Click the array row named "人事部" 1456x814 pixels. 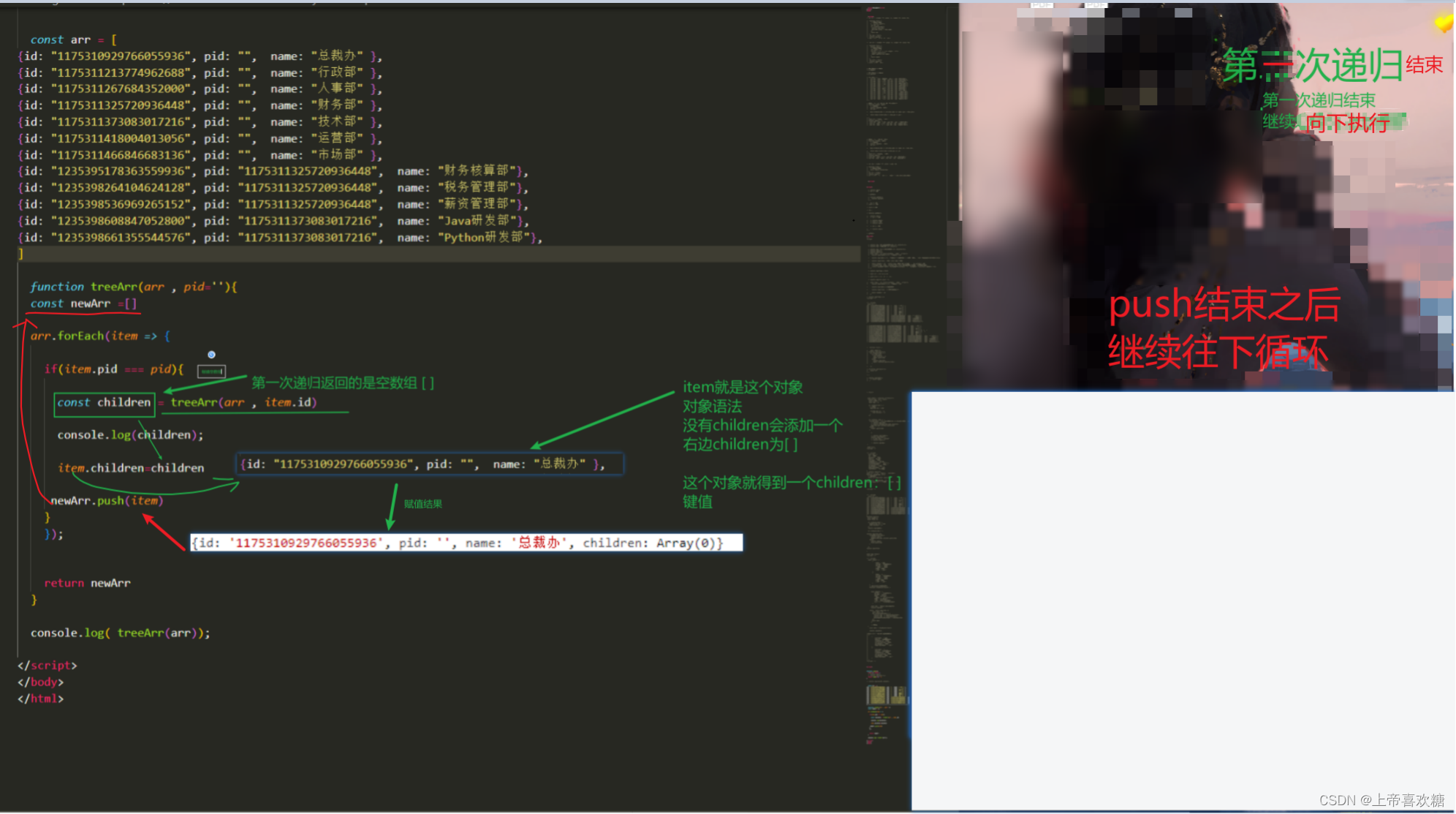tap(200, 88)
